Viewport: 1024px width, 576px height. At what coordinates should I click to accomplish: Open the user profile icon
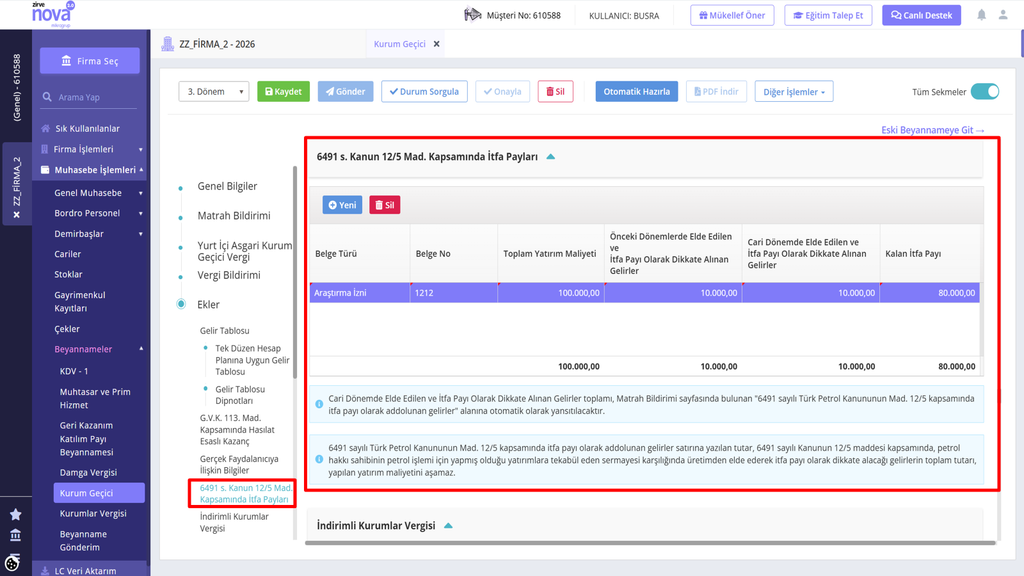click(x=1003, y=15)
